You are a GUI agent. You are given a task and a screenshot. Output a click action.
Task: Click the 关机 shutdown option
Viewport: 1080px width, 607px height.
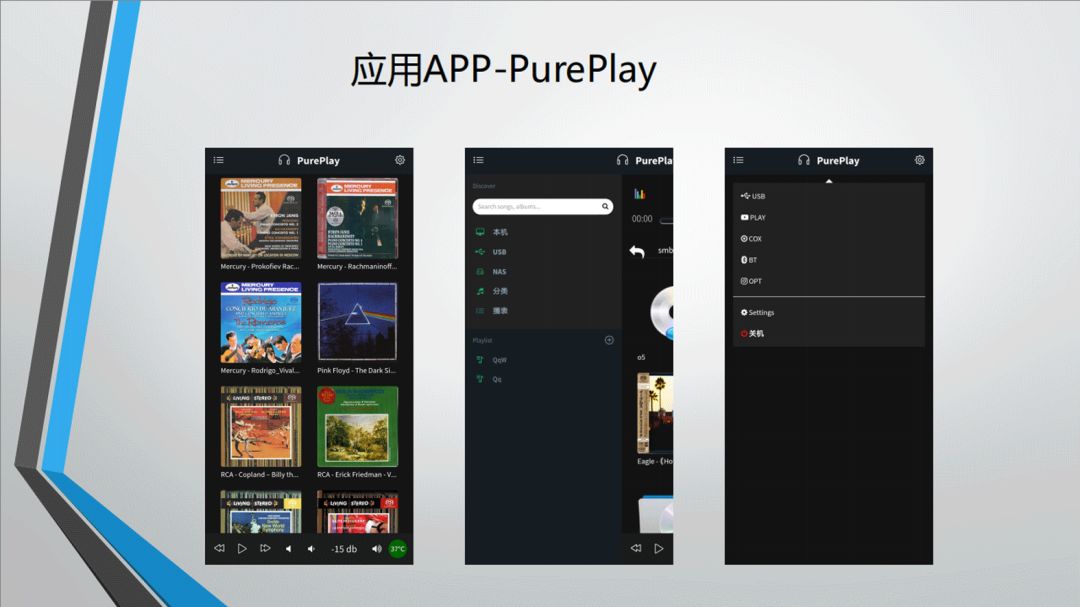coord(753,332)
